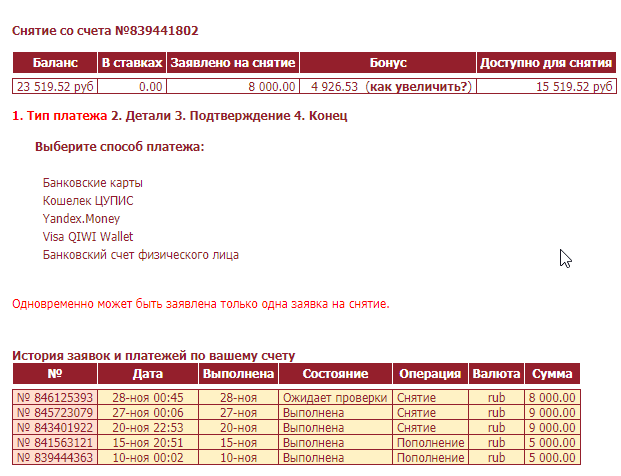Choose Visa QIWI Wallet option
Screen dimensions: 621x476
pyautogui.click(x=88, y=237)
